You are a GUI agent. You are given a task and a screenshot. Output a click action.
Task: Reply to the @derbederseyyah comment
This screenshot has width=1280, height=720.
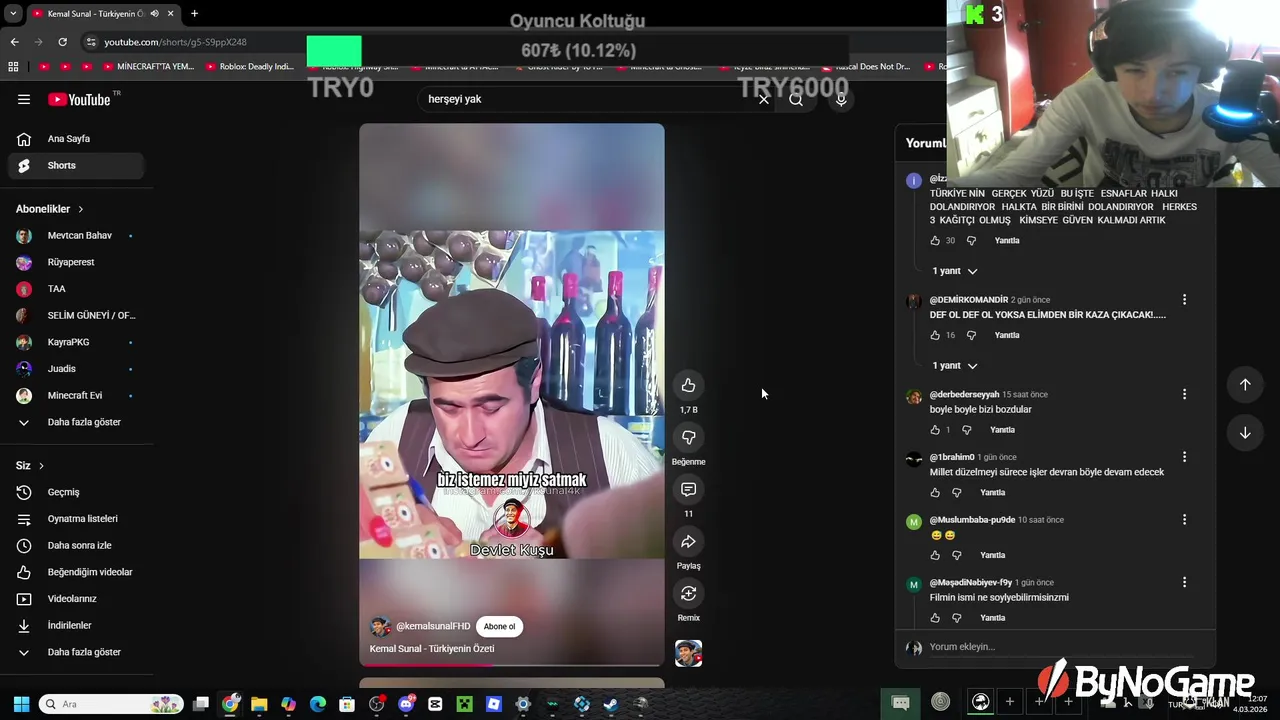(x=1002, y=430)
